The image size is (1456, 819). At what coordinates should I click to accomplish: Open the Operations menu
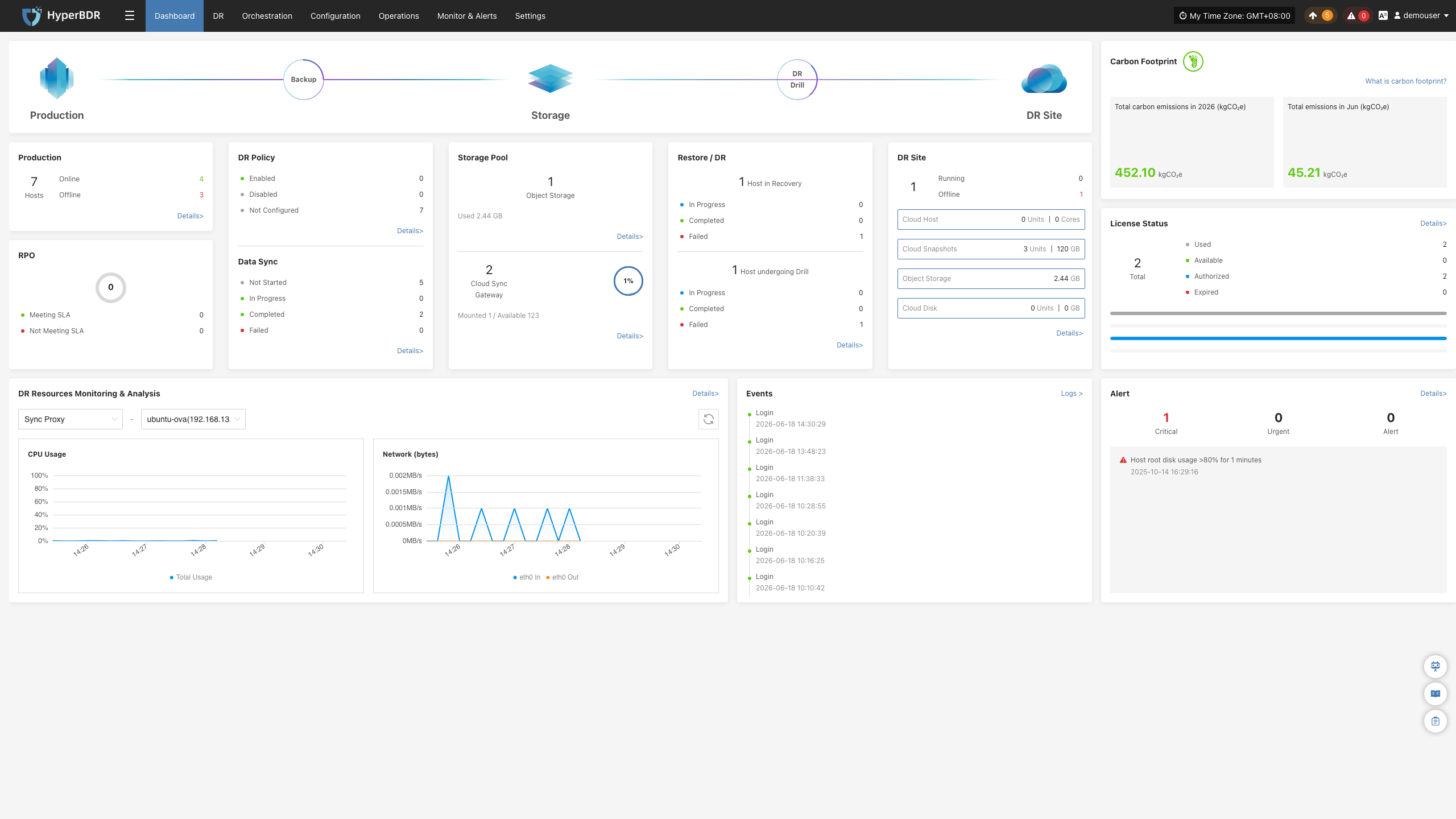click(x=399, y=16)
